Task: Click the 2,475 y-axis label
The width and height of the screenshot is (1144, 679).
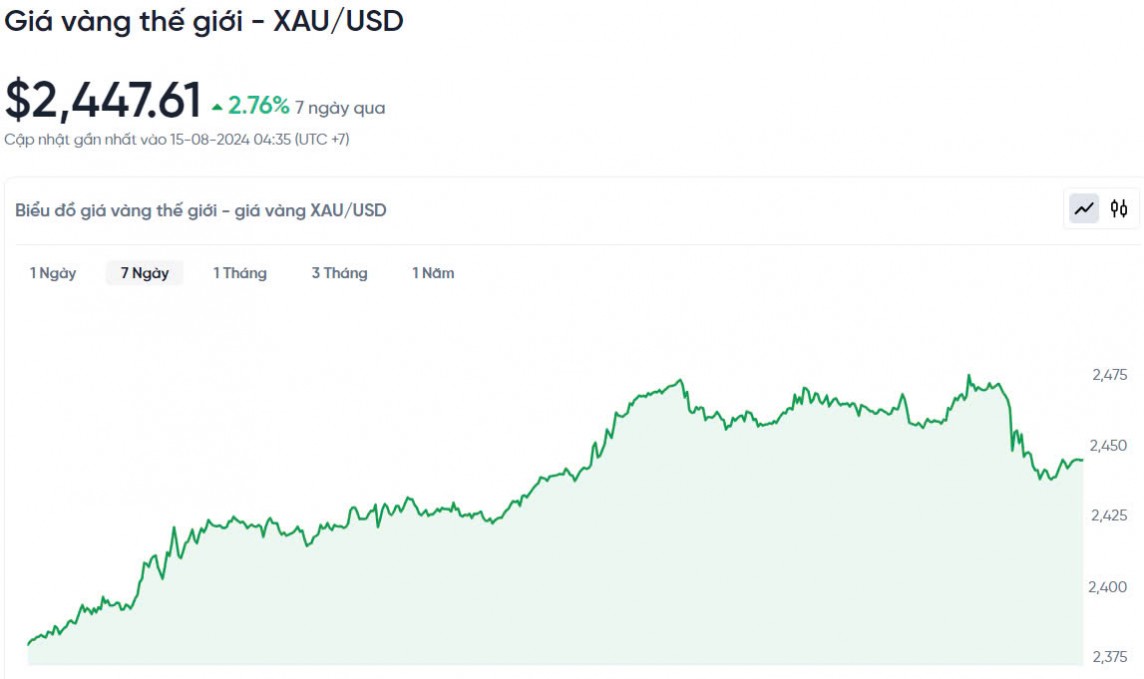Action: [x=1109, y=375]
